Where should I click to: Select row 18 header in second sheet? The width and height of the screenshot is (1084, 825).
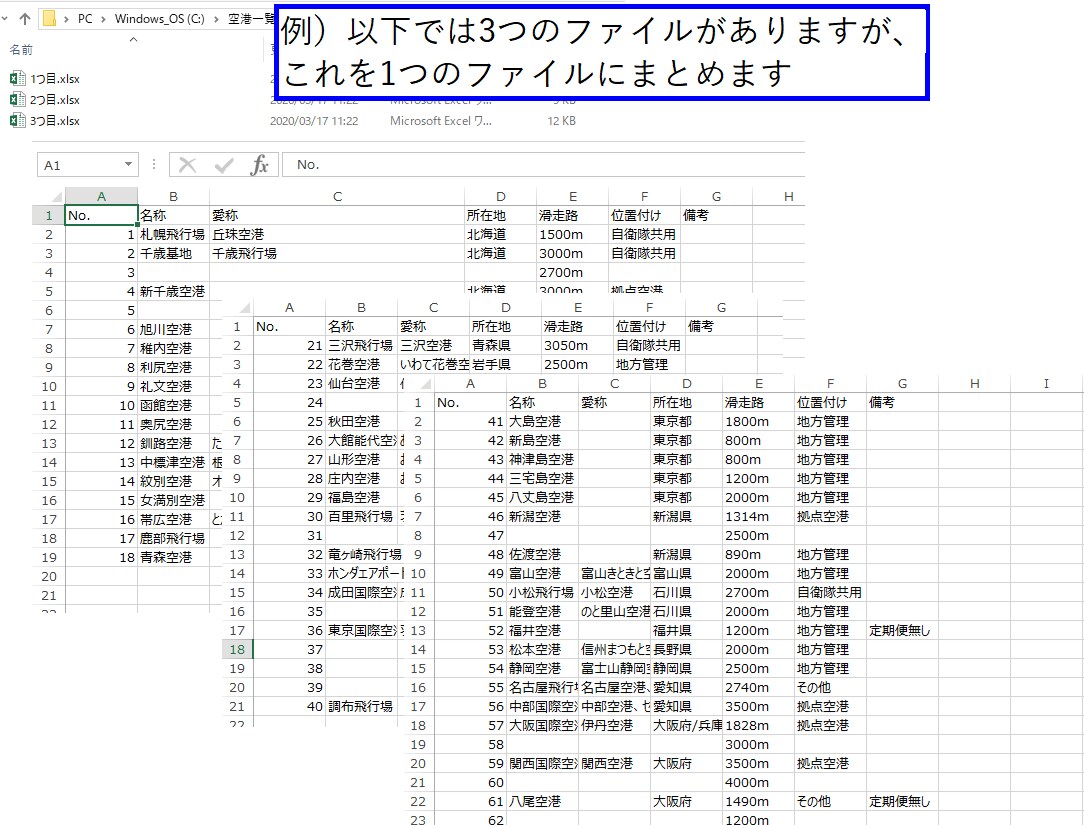pos(237,649)
